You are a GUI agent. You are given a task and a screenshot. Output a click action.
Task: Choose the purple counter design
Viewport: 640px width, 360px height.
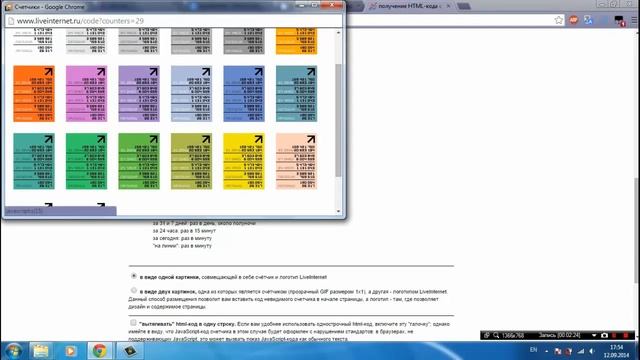pos(139,93)
